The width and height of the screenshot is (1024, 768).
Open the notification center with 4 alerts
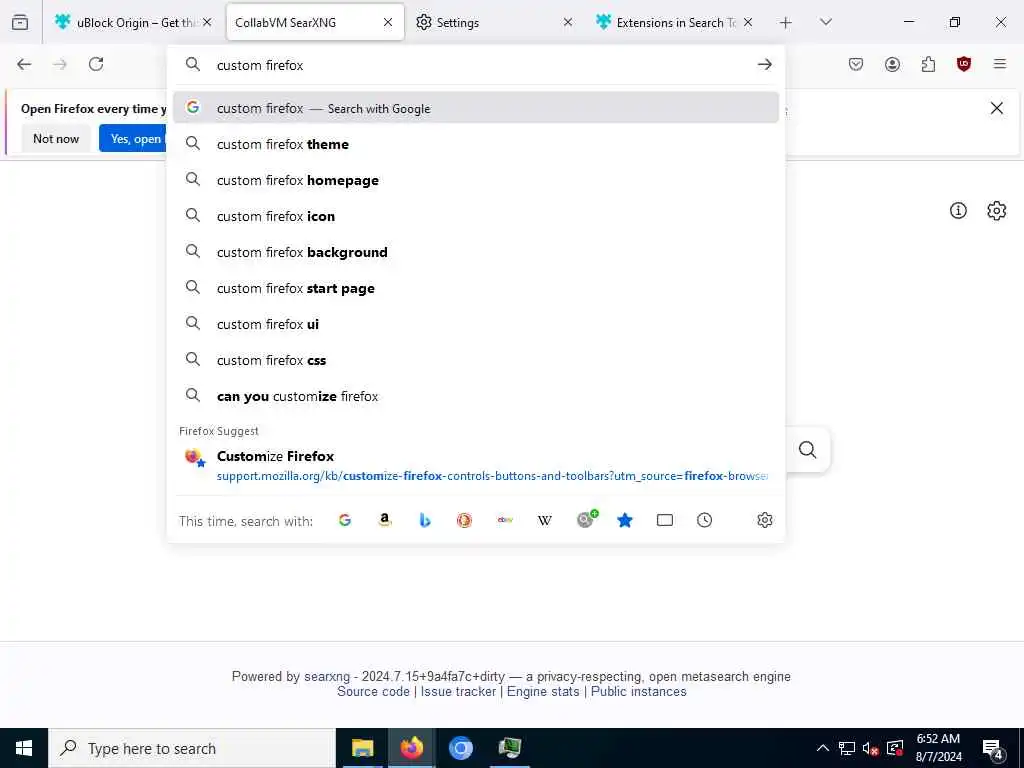(x=993, y=750)
